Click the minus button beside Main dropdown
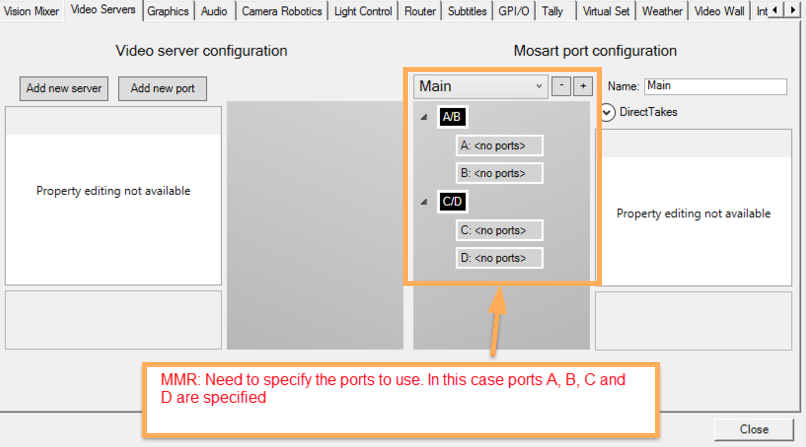 click(x=563, y=87)
